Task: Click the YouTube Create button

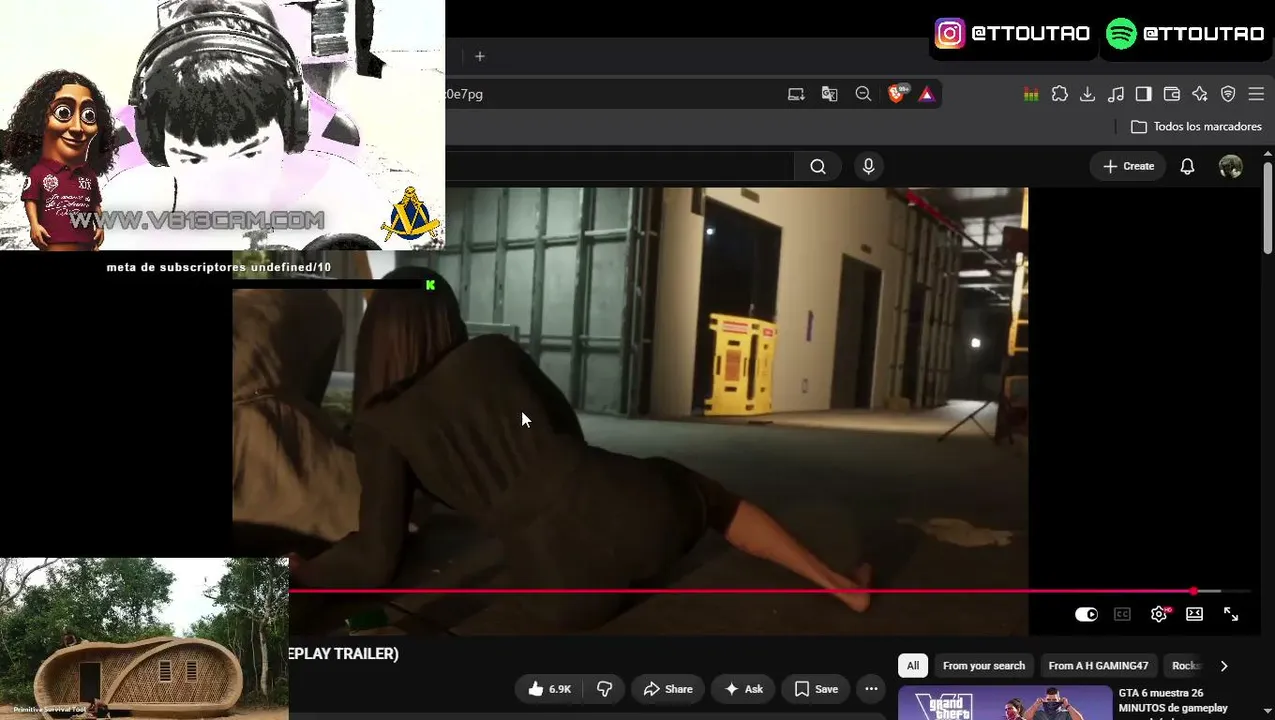Action: pos(1129,167)
